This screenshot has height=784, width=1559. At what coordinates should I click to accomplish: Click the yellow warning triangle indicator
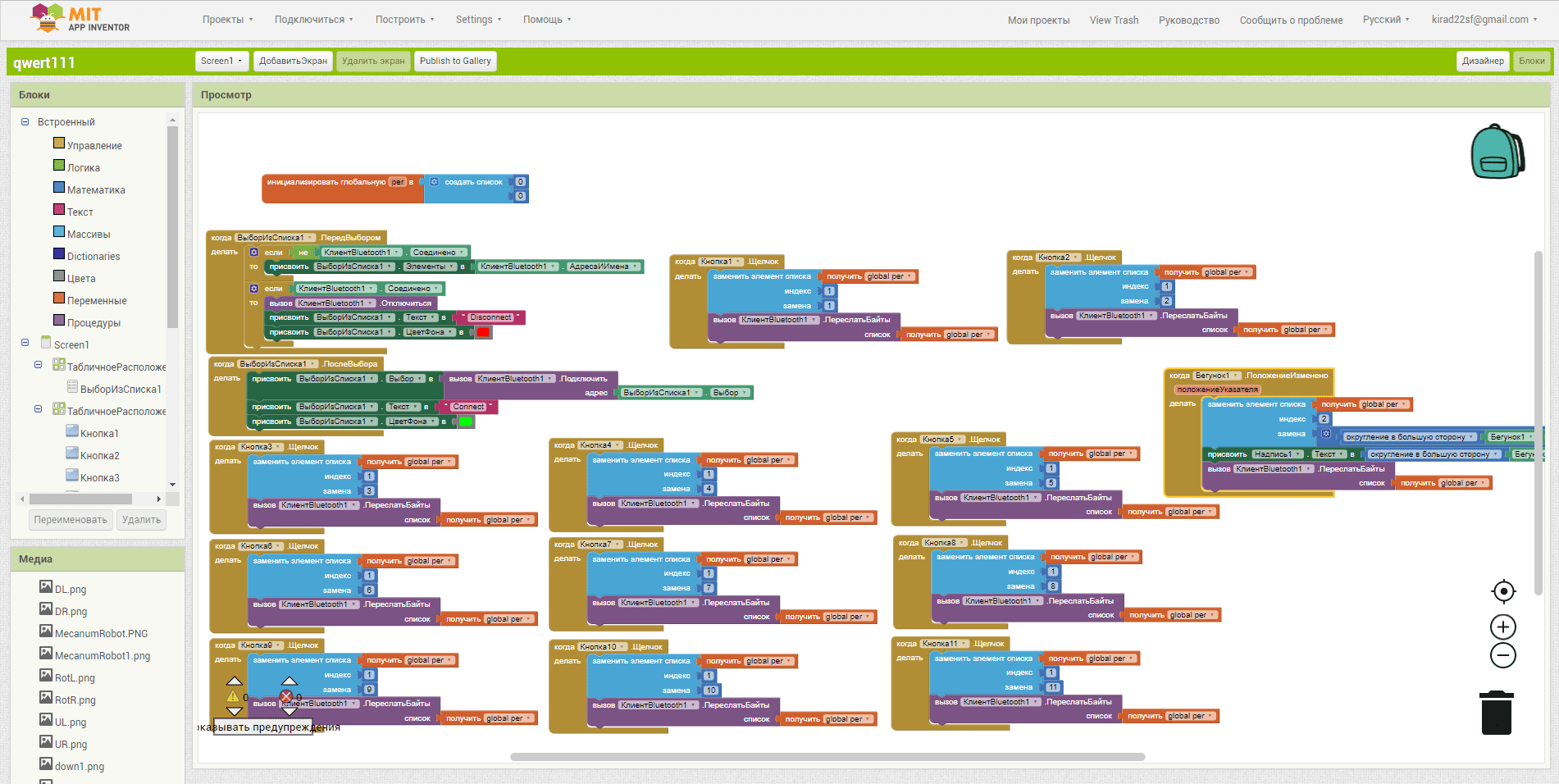233,697
